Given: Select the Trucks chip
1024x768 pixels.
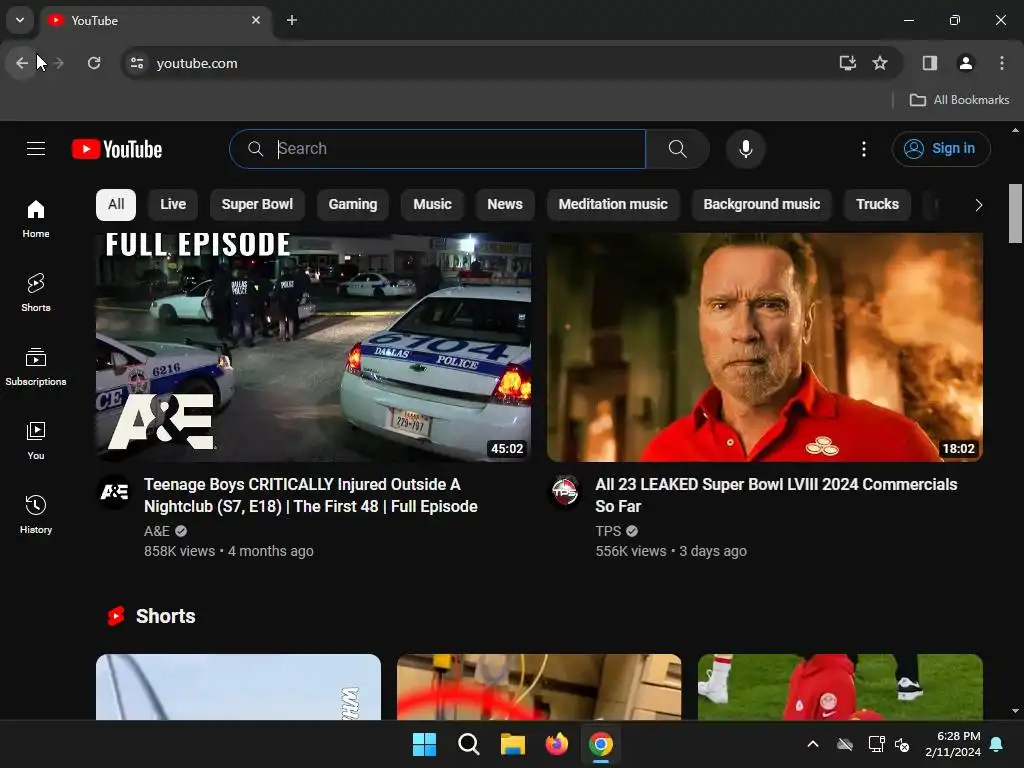Looking at the screenshot, I should point(878,204).
